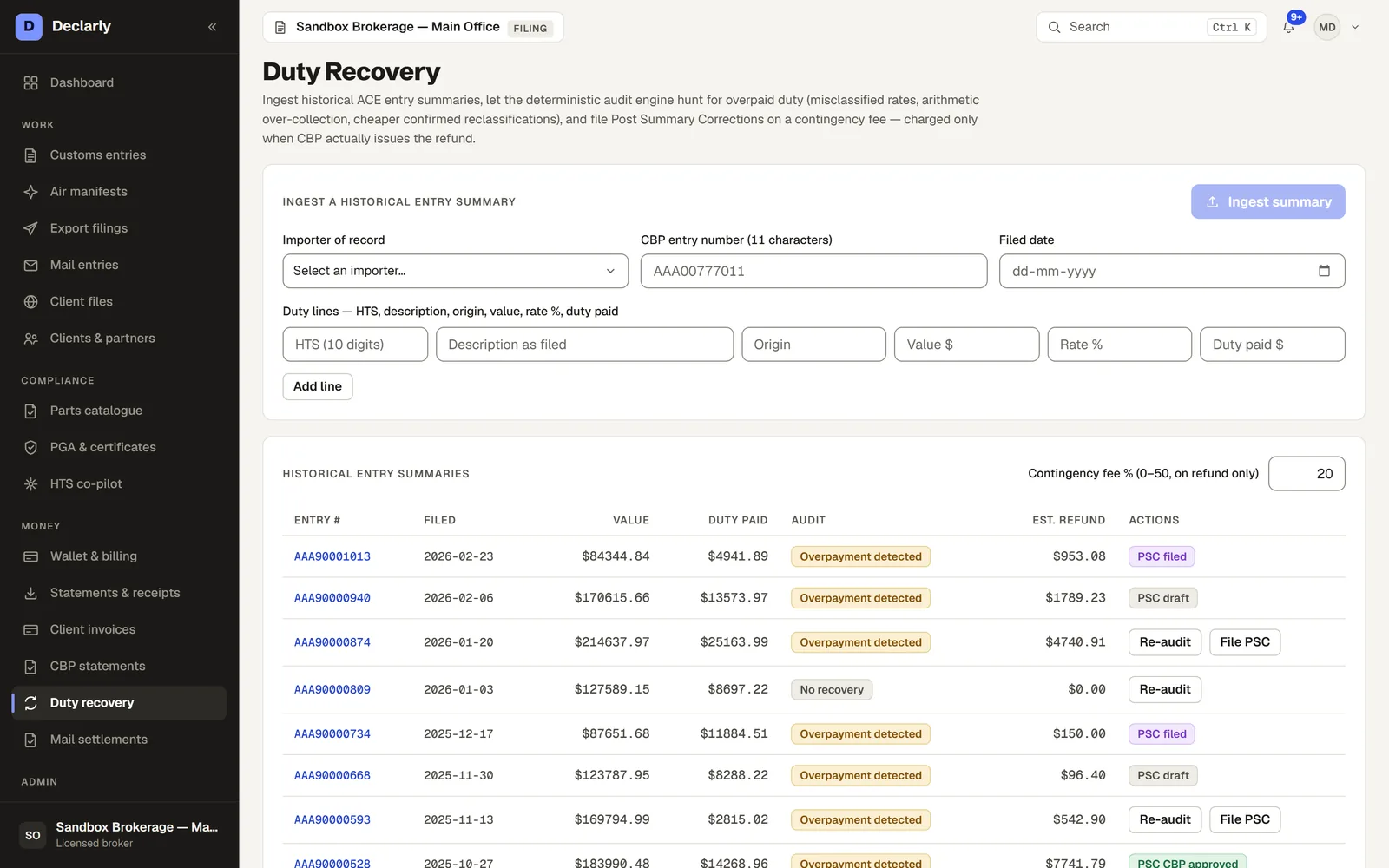Image resolution: width=1389 pixels, height=868 pixels.
Task: Click the Add line button
Action: [x=318, y=386]
